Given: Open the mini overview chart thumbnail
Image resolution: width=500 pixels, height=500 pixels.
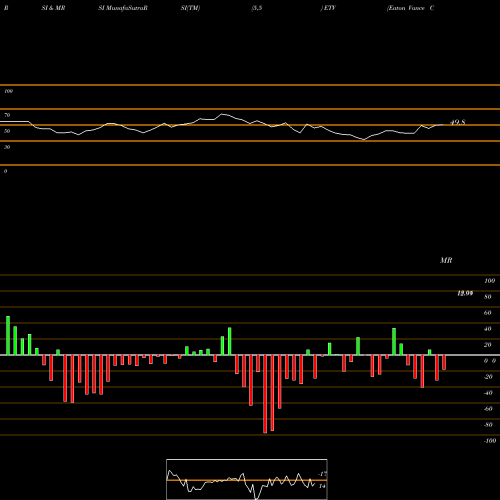Looking at the screenshot, I should point(247,479).
